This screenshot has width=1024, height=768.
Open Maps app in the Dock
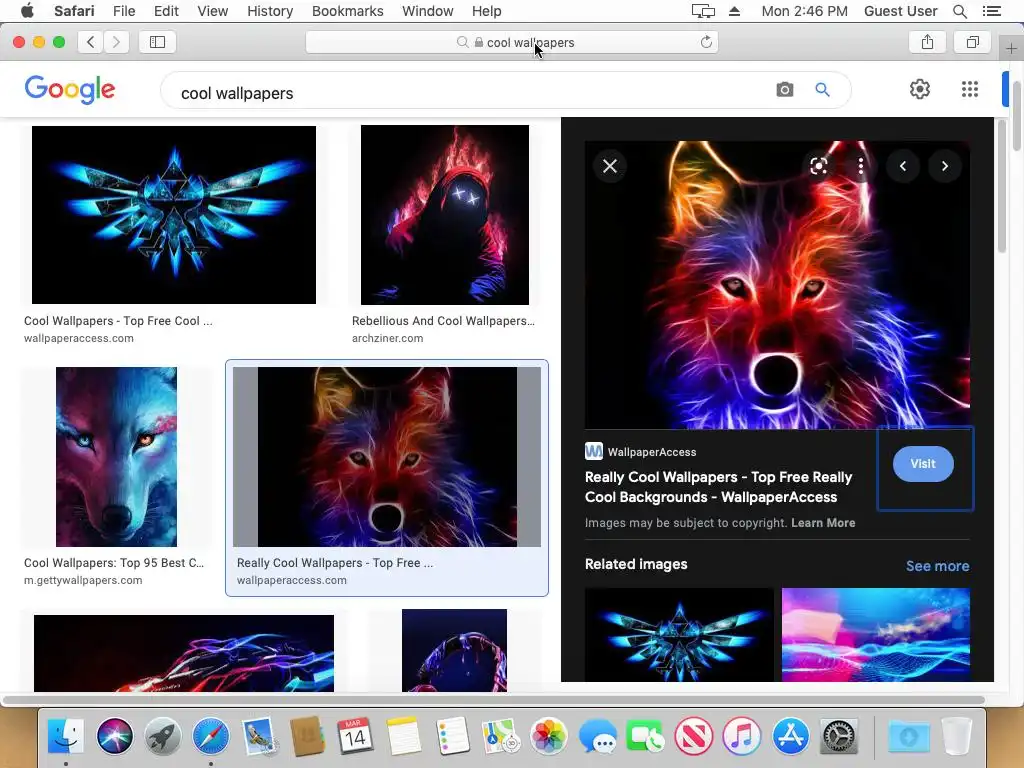tap(500, 736)
